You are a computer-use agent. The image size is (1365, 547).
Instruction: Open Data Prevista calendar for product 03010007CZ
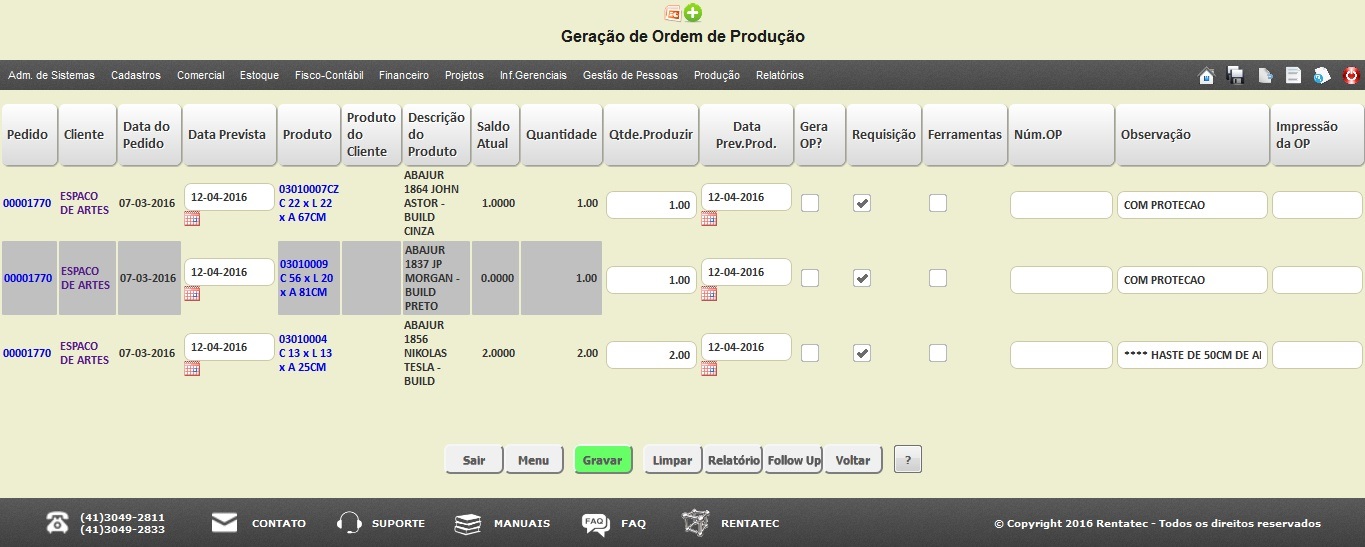tap(192, 218)
